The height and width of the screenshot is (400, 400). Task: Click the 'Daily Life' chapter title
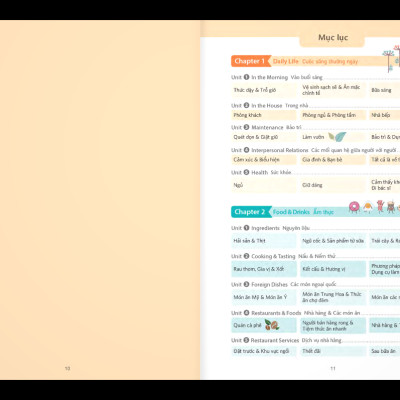[286, 61]
